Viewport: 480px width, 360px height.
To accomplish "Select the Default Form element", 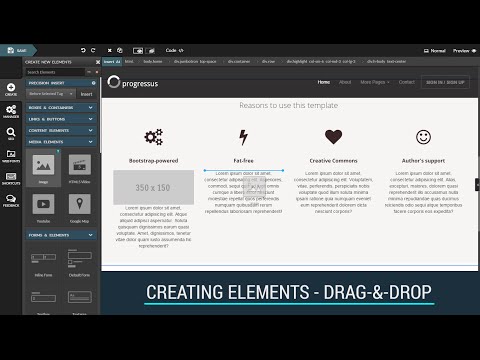I will click(80, 262).
